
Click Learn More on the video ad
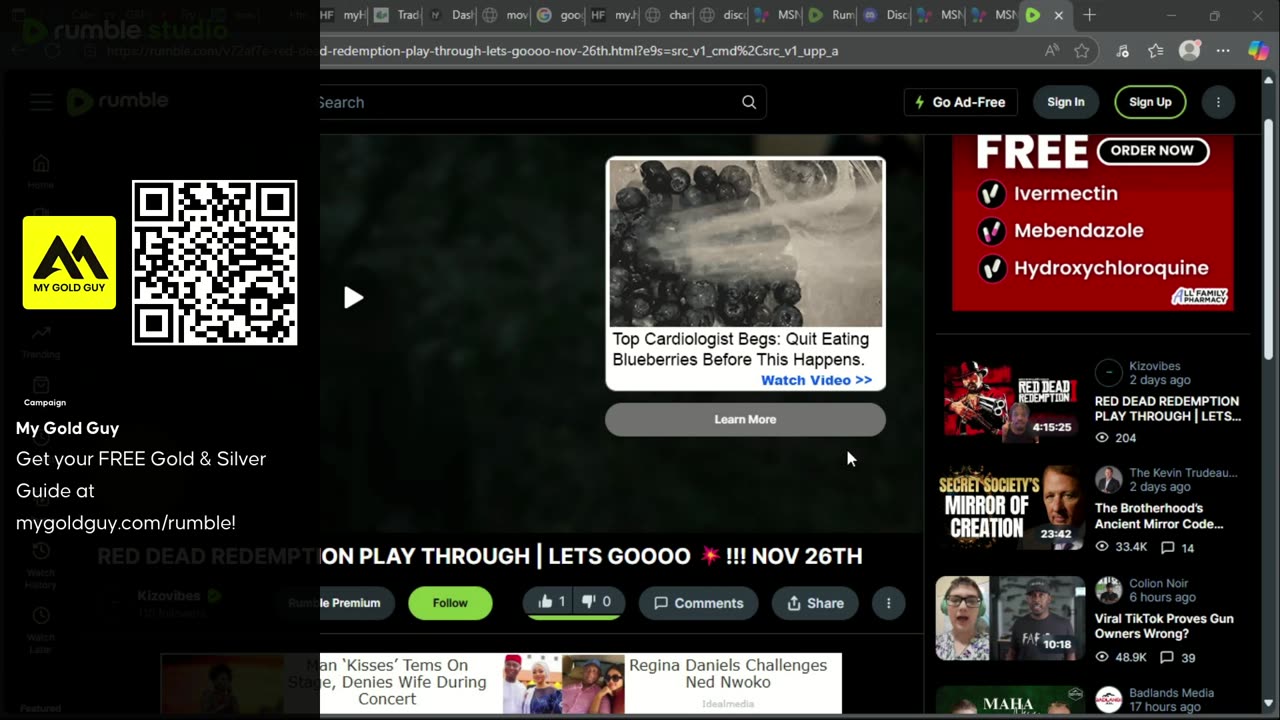point(745,419)
